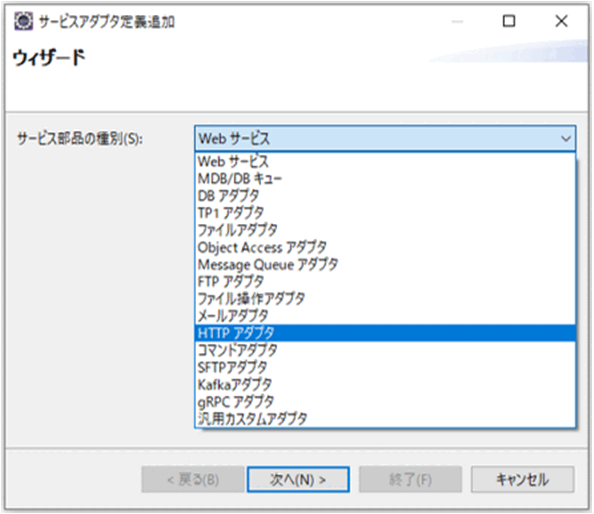The height and width of the screenshot is (514, 594).
Task: Click the wizard application icon in title bar
Action: tap(23, 21)
